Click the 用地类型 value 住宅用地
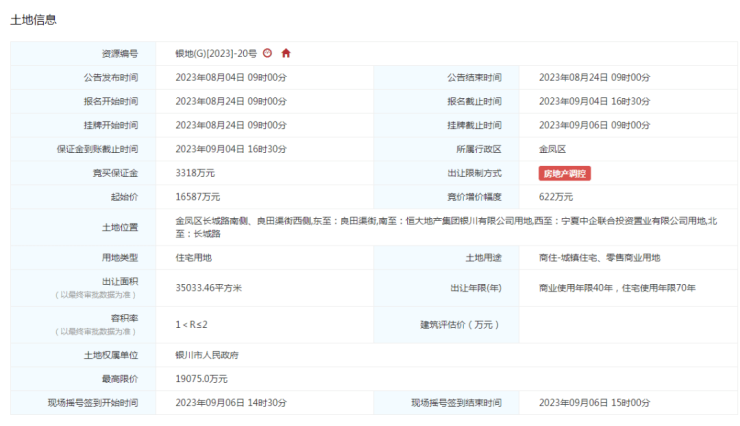 point(194,257)
